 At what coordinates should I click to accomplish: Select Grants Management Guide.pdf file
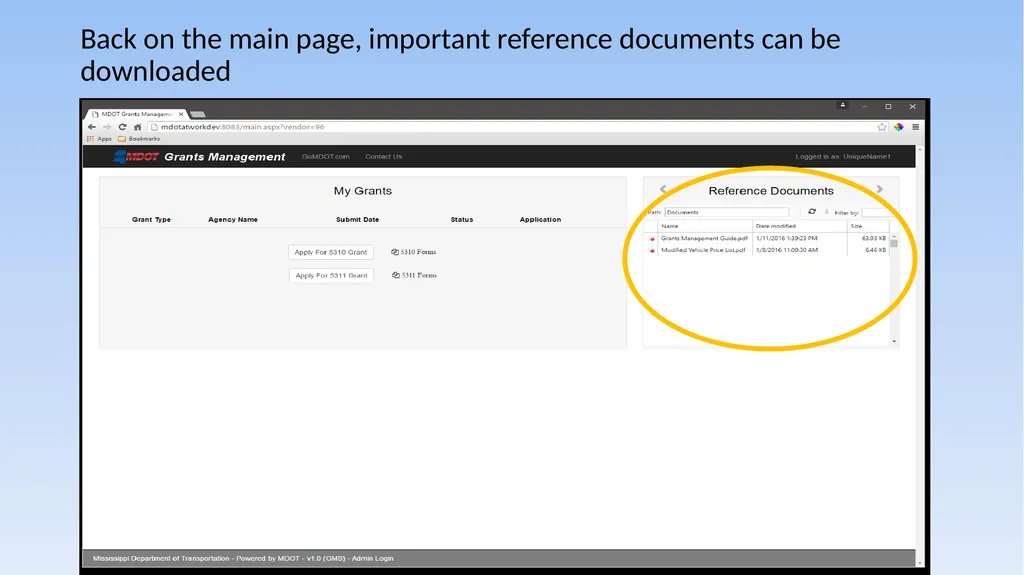tap(704, 238)
